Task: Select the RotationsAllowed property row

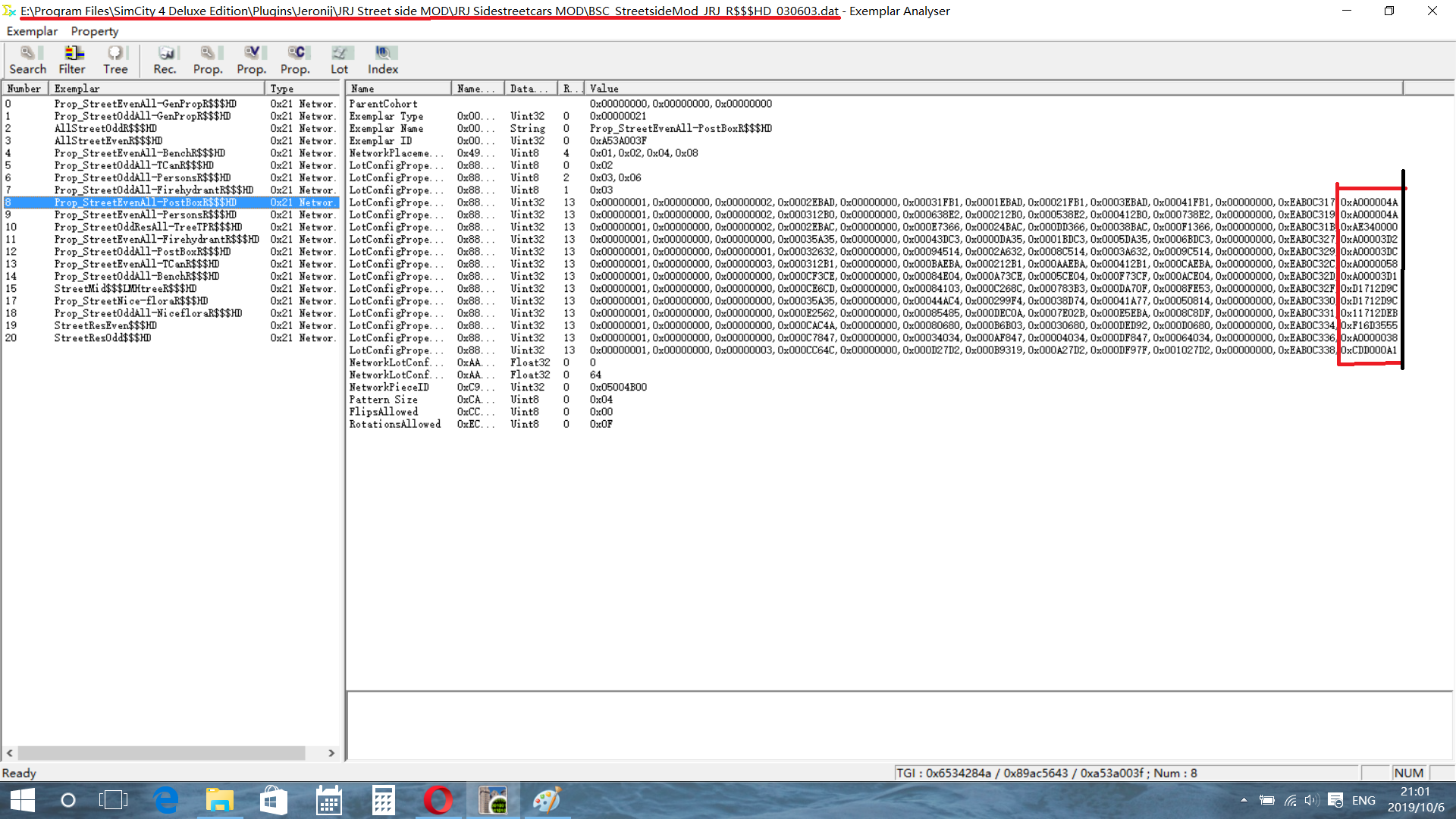Action: pos(874,425)
